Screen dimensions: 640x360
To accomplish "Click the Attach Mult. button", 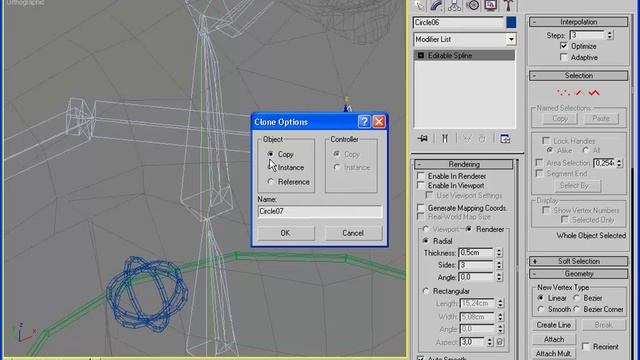I will (553, 353).
